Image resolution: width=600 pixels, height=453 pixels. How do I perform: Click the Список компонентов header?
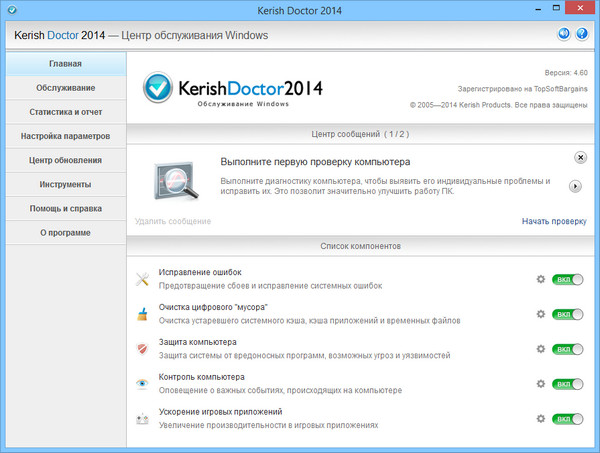point(360,246)
